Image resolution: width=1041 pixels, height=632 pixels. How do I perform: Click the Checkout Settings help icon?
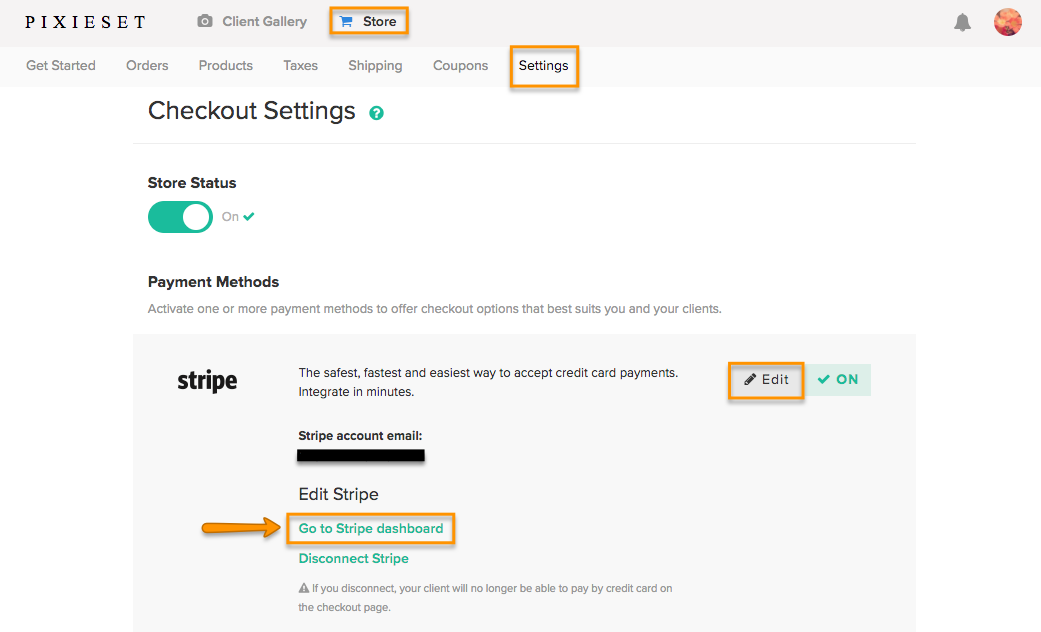pos(376,113)
